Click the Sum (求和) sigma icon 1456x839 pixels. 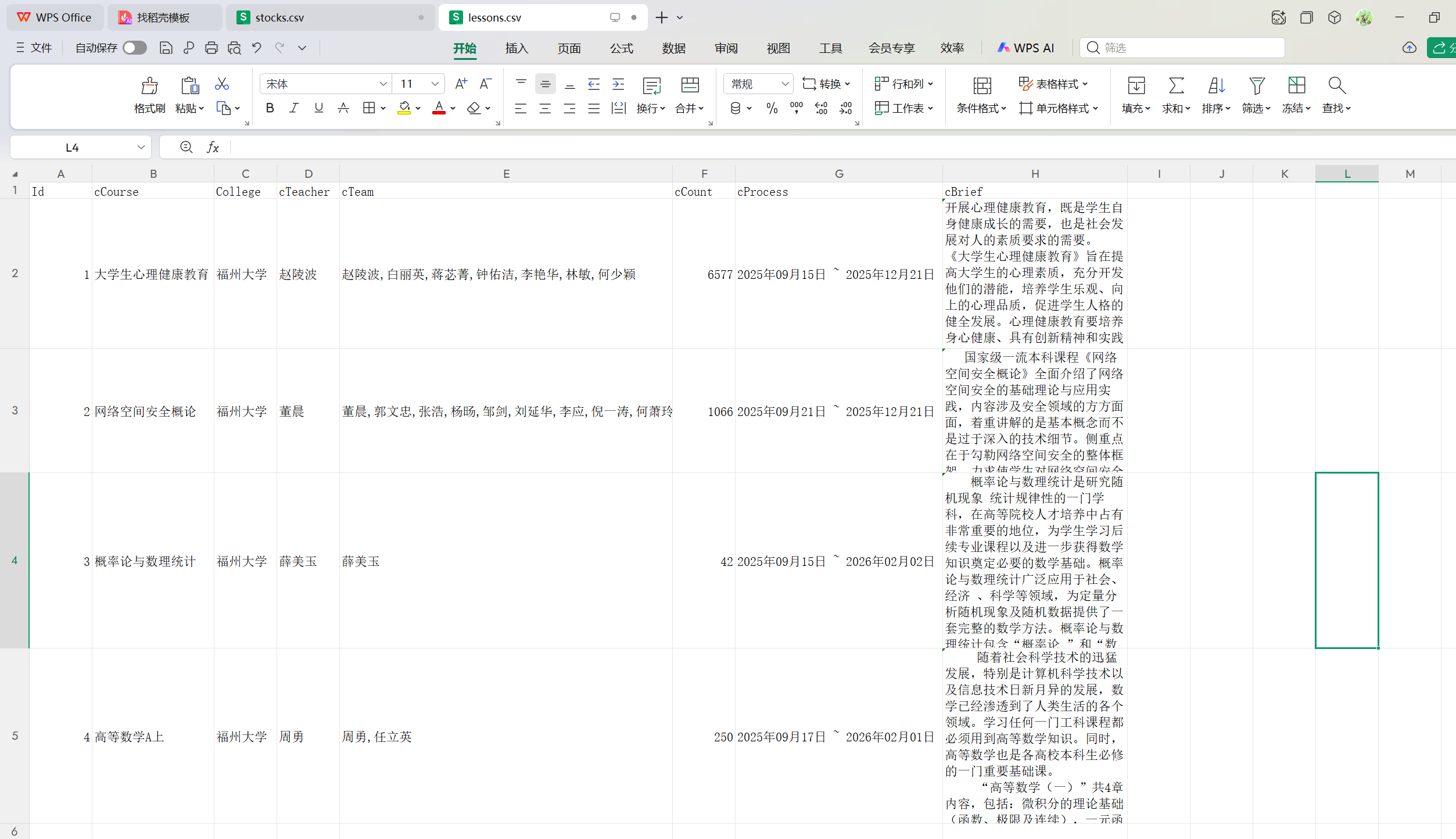pos(1176,86)
